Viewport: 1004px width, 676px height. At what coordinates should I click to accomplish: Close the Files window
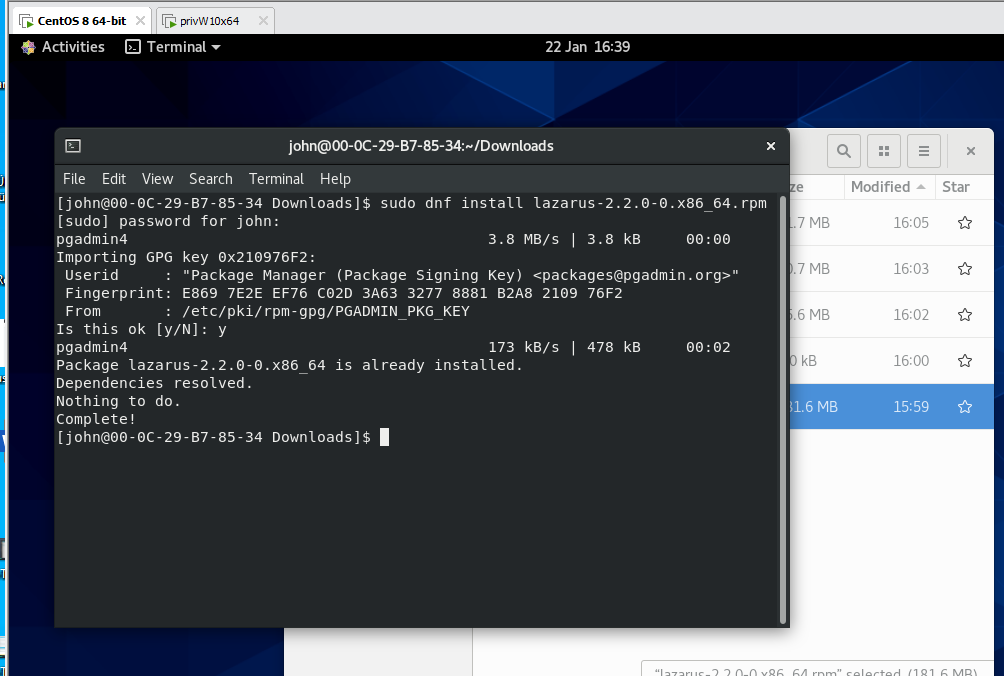(x=971, y=151)
